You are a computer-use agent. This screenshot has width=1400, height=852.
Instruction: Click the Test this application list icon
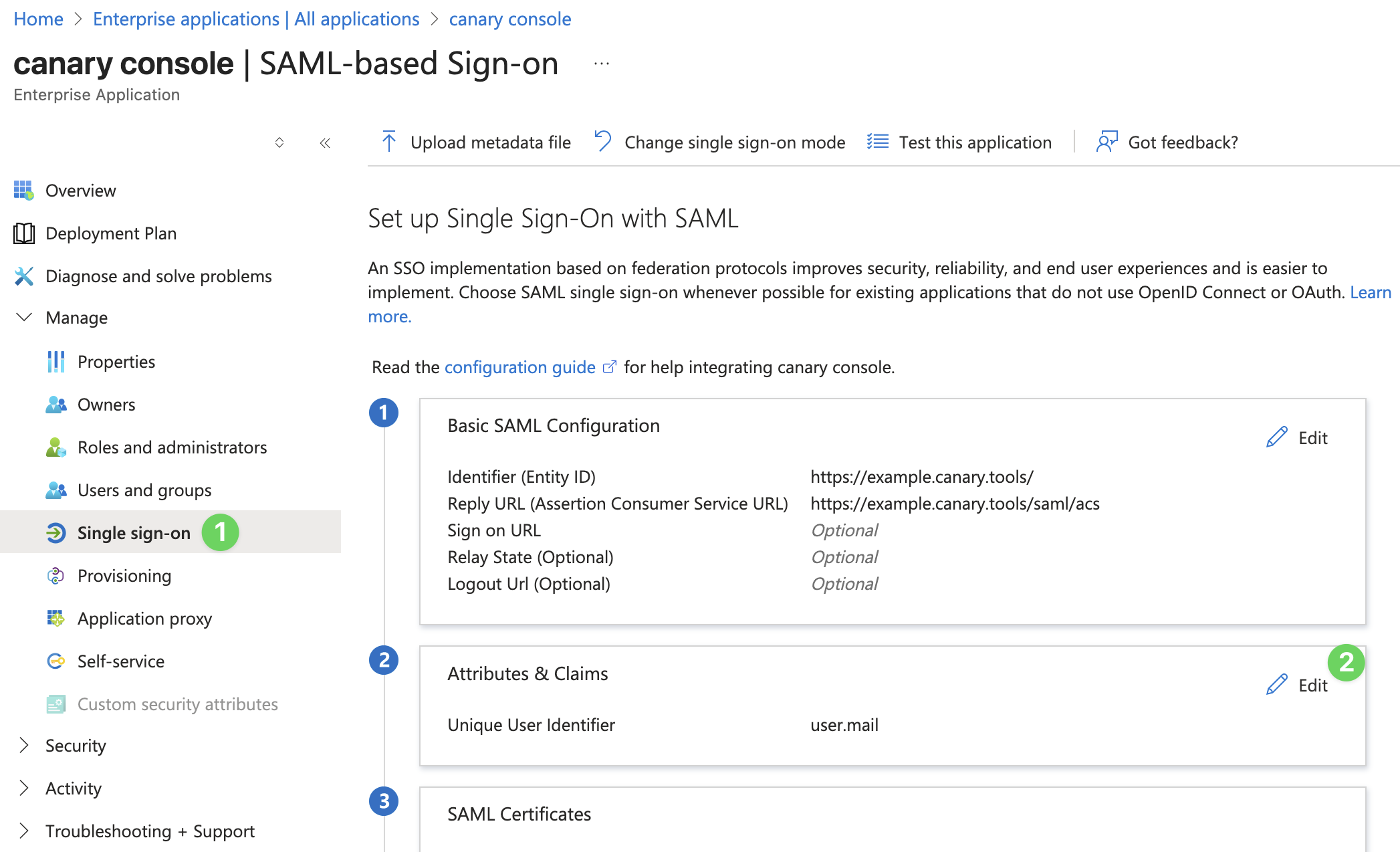[878, 142]
